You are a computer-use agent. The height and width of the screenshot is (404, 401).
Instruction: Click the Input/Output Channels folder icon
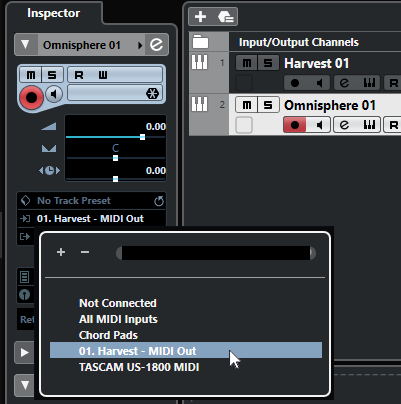[x=201, y=42]
